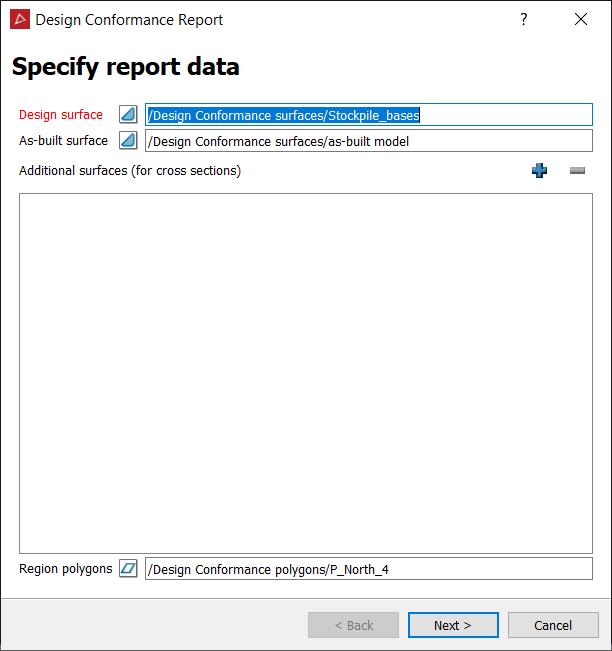Add an additional surface with plus icon
The image size is (612, 651).
pos(539,170)
